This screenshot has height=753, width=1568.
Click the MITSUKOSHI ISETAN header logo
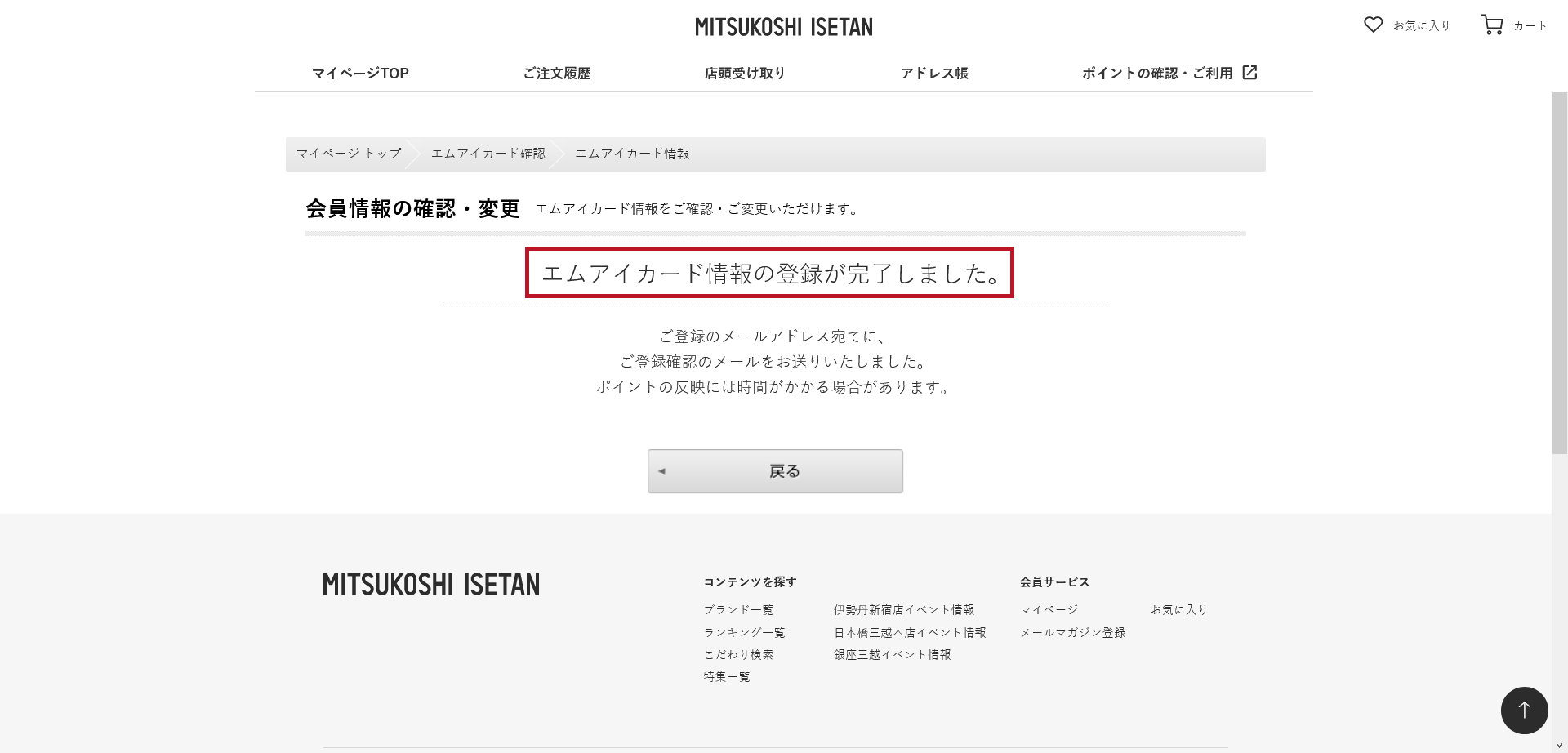click(x=783, y=27)
